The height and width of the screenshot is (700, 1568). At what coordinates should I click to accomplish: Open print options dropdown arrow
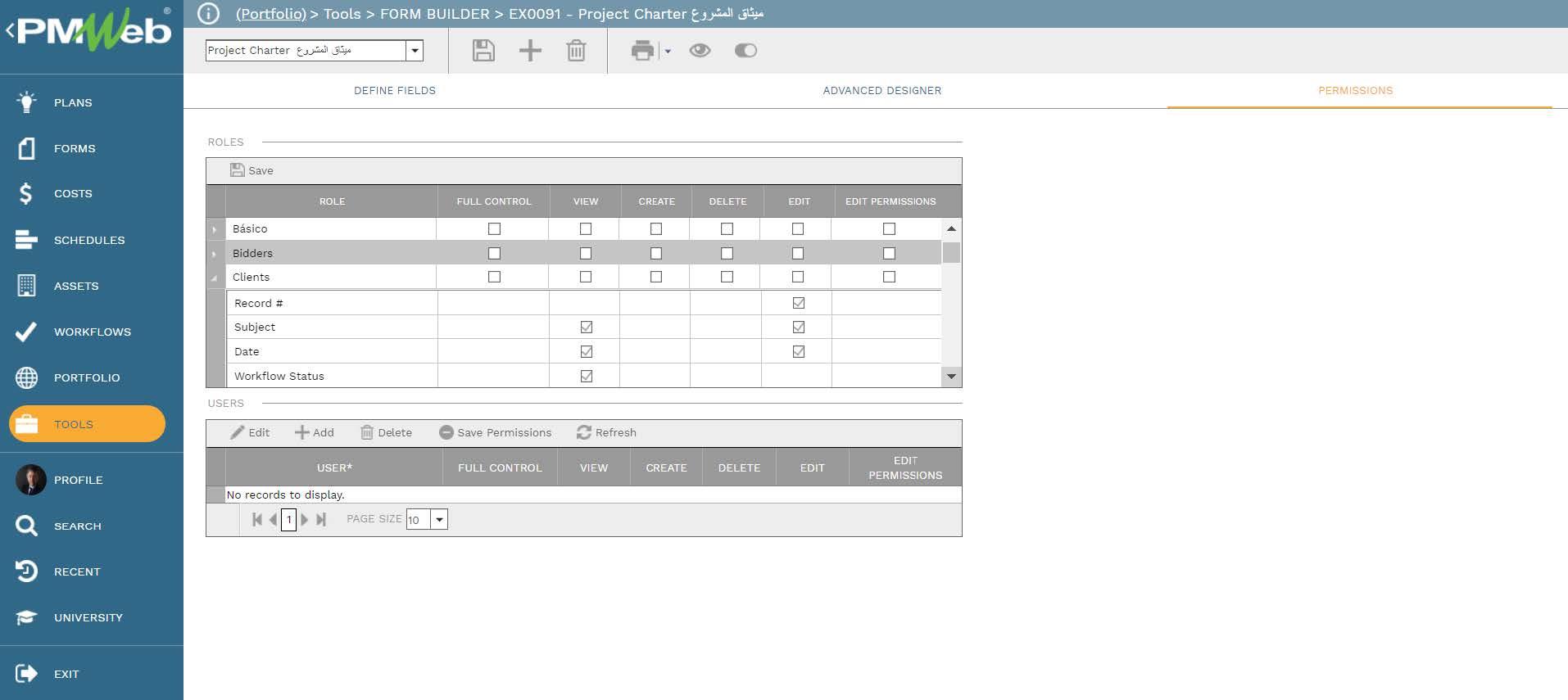pyautogui.click(x=668, y=52)
